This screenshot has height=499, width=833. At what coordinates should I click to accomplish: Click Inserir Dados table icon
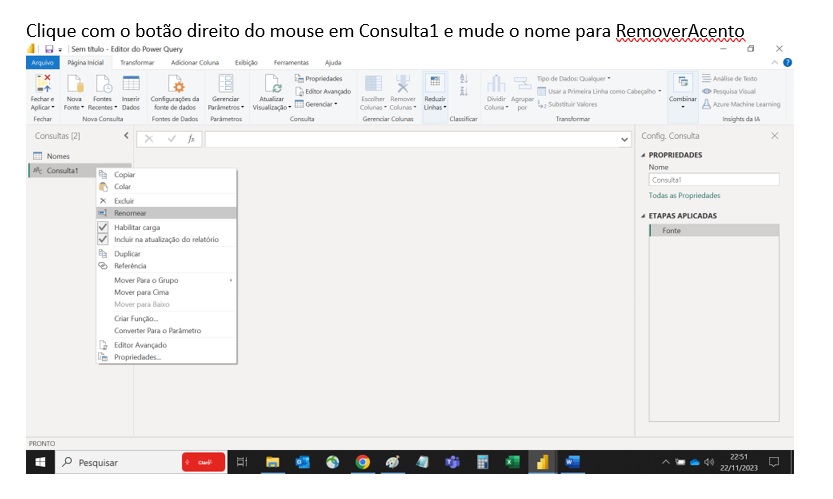131,84
